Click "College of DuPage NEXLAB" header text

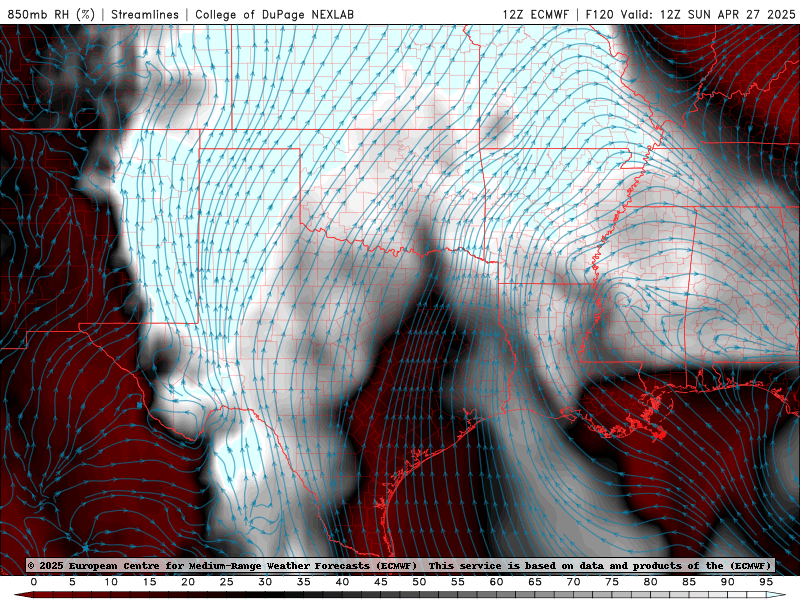tap(274, 14)
